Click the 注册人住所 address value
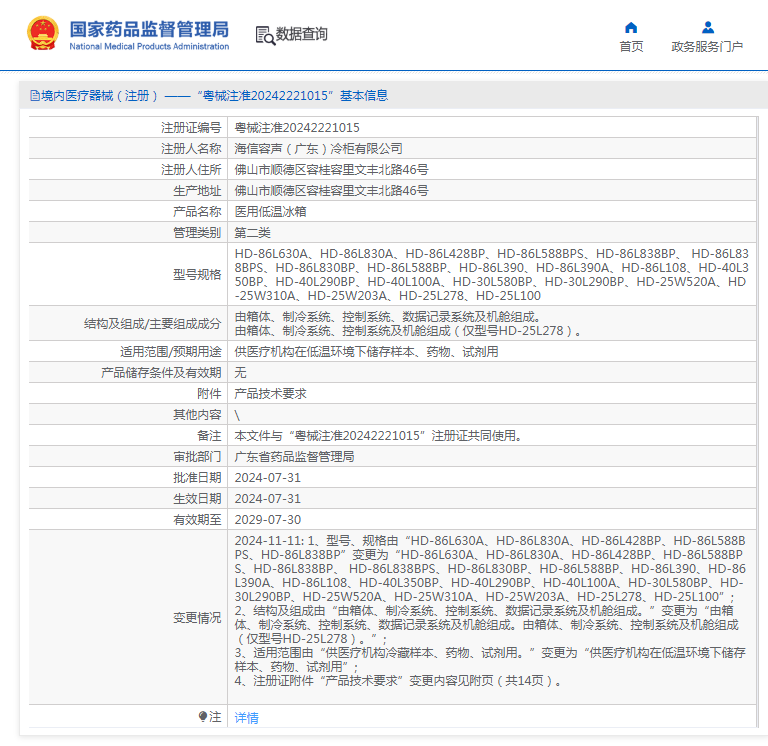 [332, 170]
